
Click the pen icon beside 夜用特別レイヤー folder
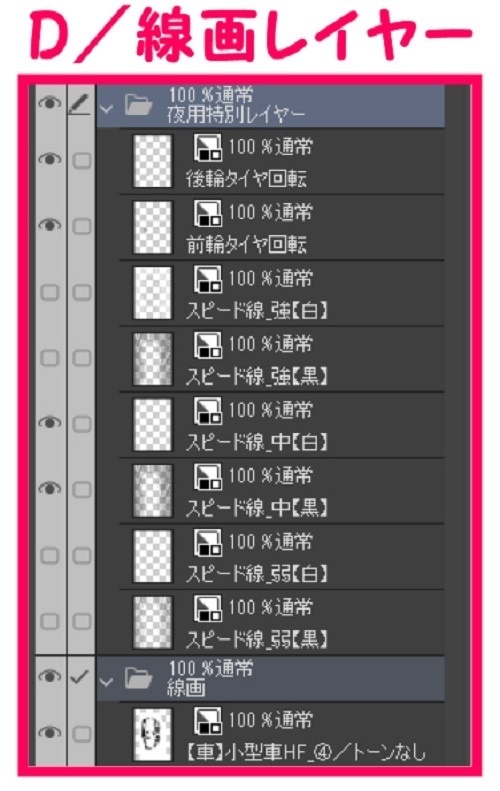coord(81,103)
